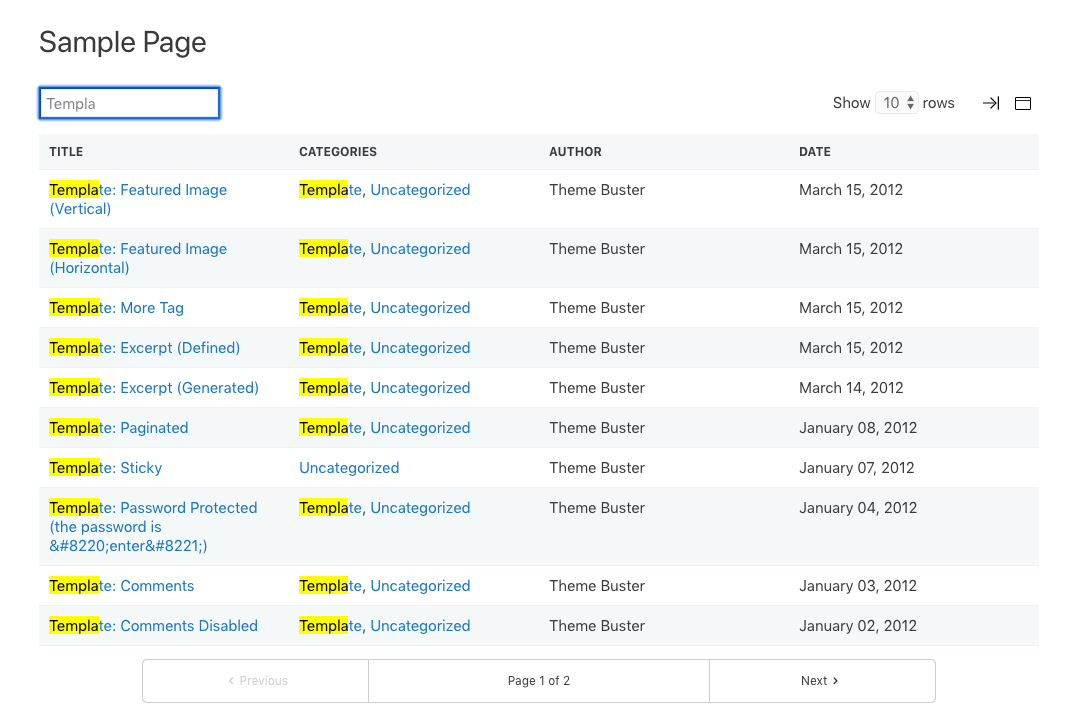Select the date January 04, 2012
Screen dimensions: 1080x720
858,508
